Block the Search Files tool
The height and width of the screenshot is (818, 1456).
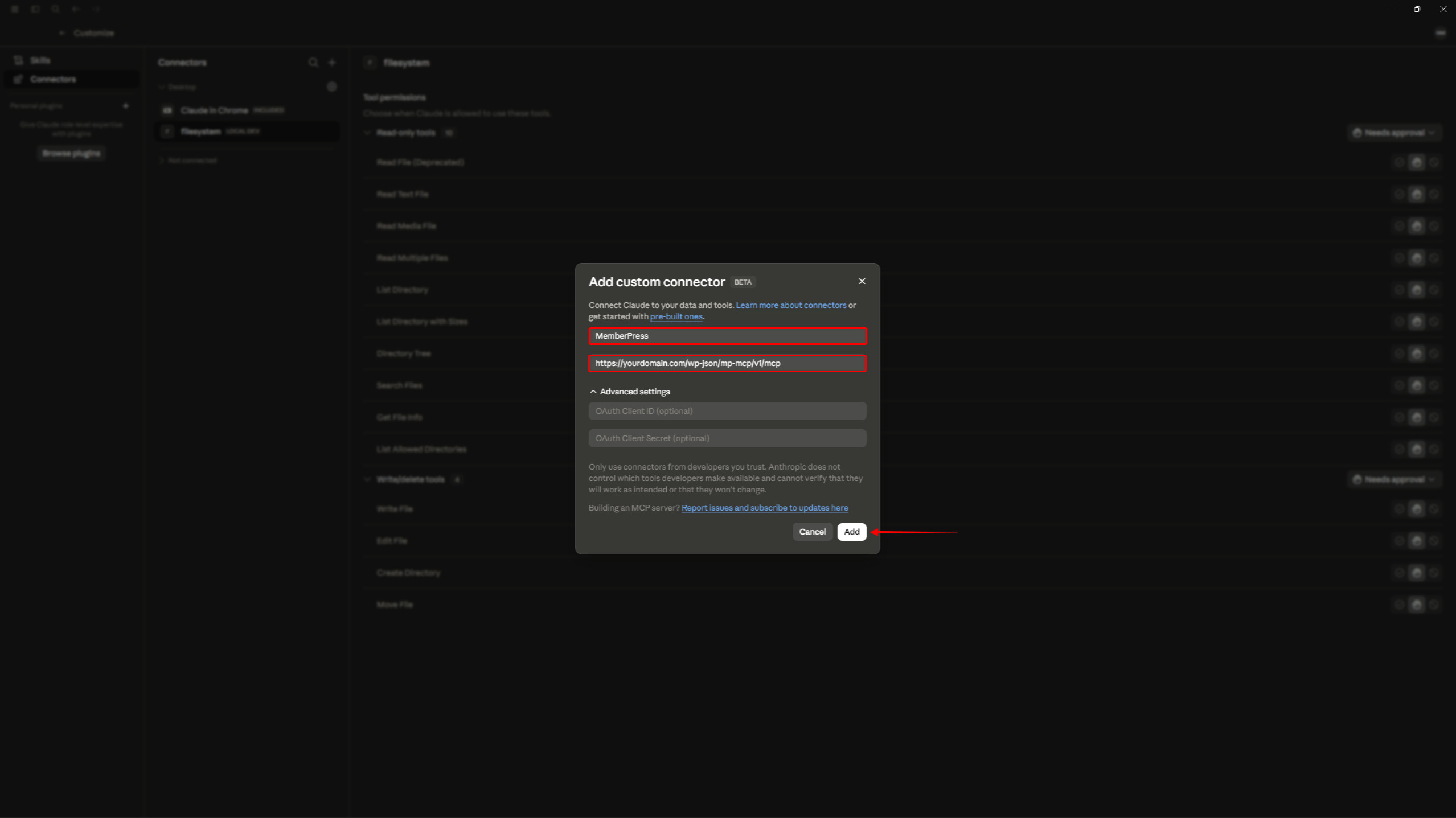point(1434,386)
